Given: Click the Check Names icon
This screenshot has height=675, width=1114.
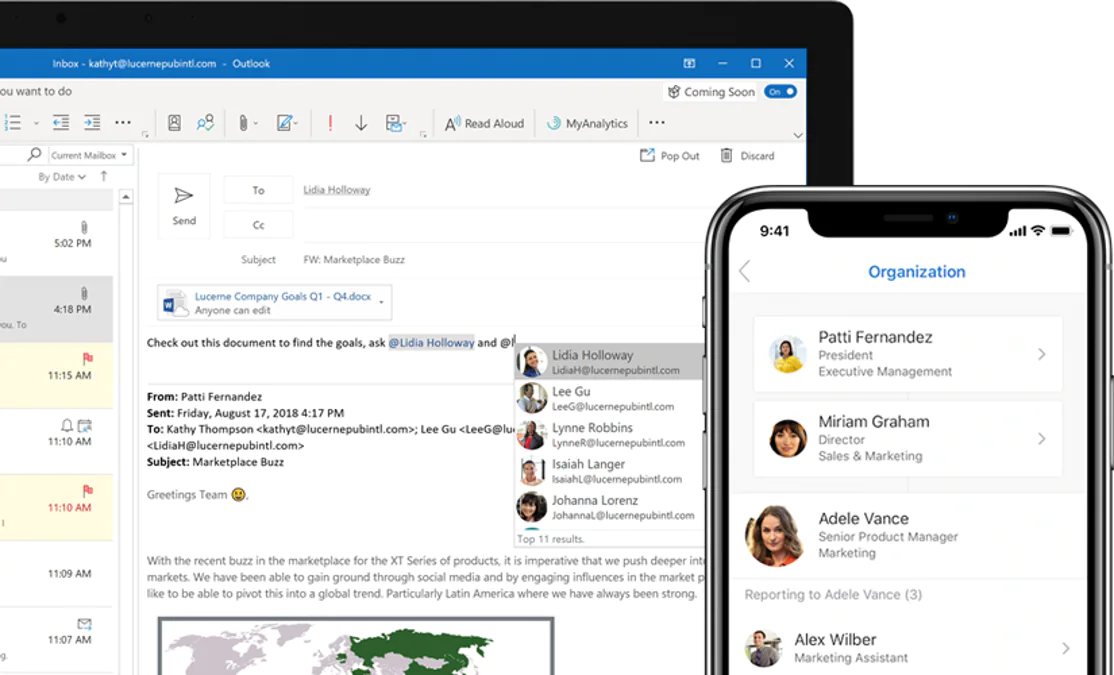Looking at the screenshot, I should [x=205, y=123].
